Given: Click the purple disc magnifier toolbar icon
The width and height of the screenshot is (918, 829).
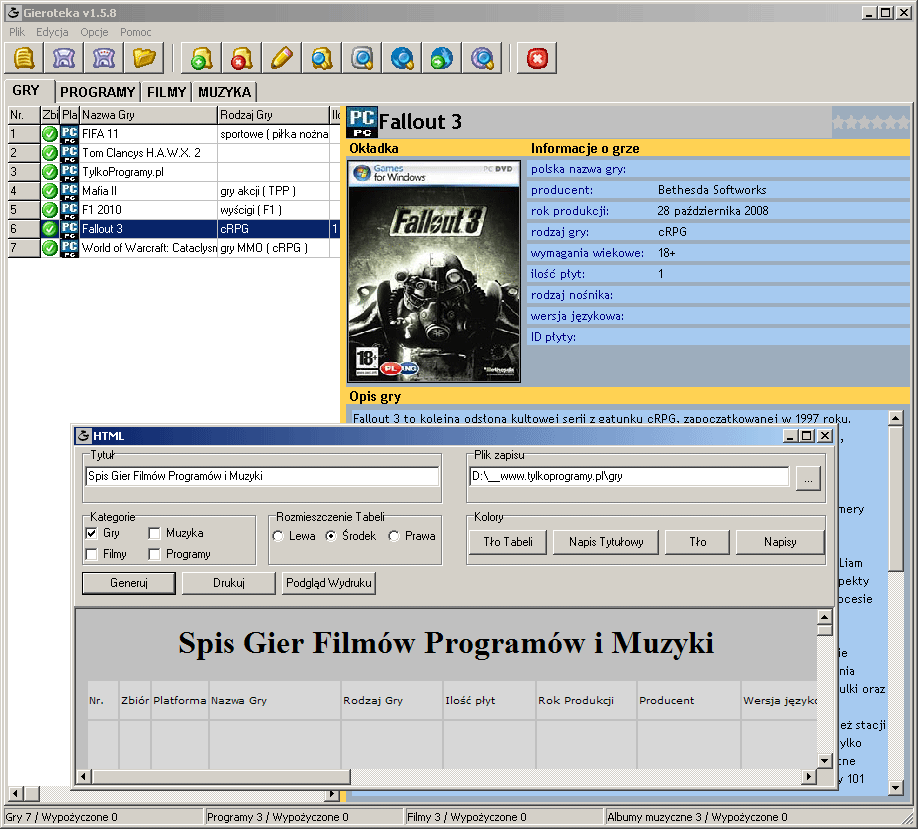Looking at the screenshot, I should [x=482, y=58].
